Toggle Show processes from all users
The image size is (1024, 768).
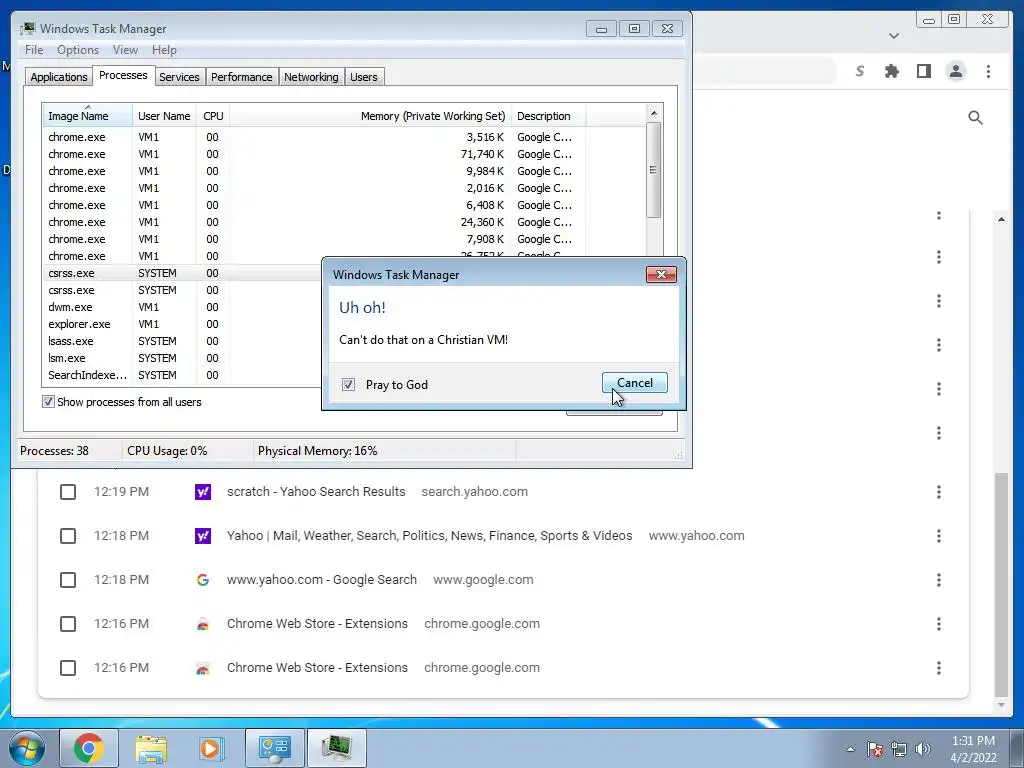(48, 402)
